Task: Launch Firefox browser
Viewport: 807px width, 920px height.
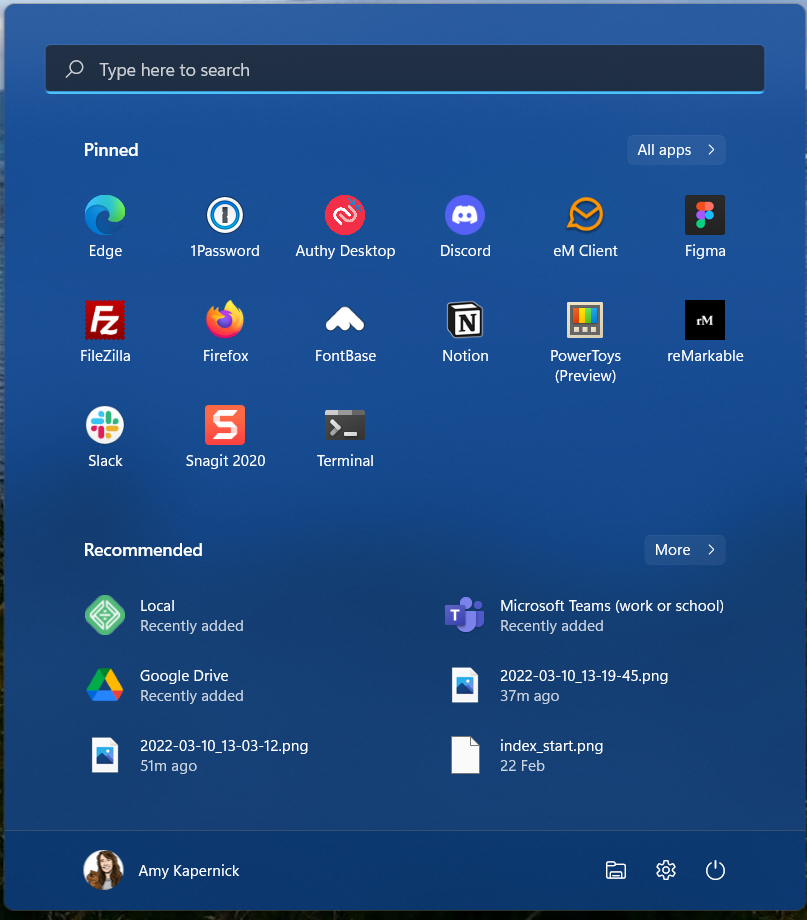Action: (x=225, y=332)
